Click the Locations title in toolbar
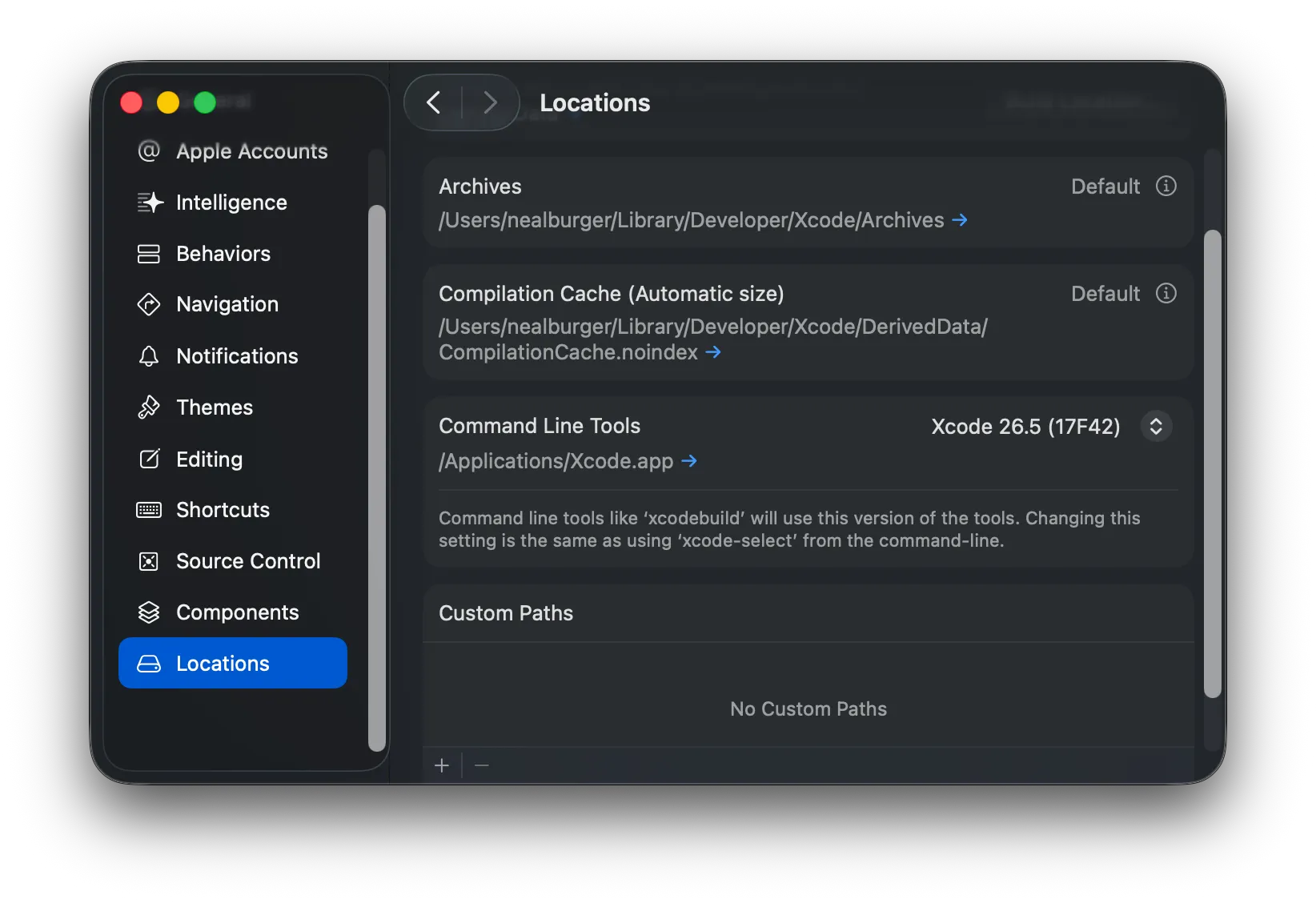 pos(595,102)
